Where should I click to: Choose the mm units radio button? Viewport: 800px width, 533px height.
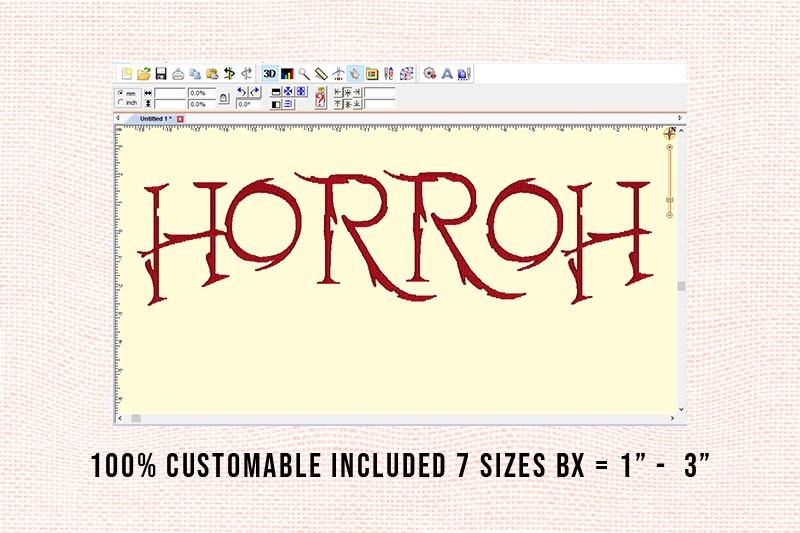tap(121, 92)
